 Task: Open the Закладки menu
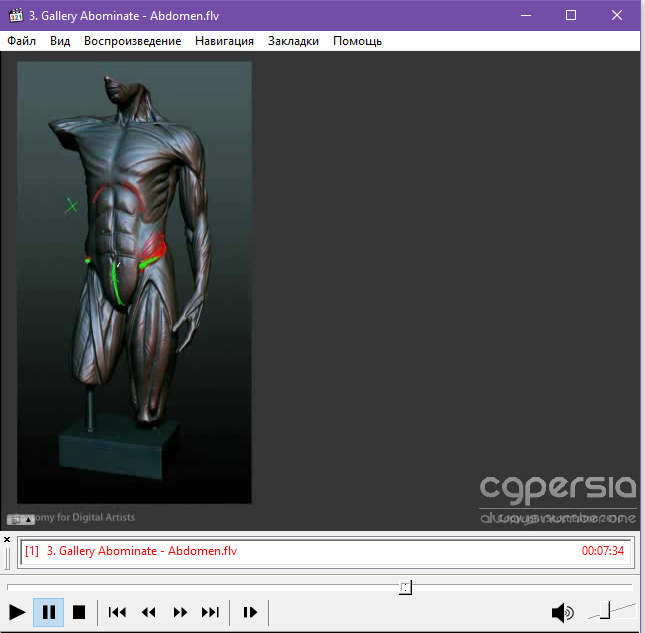[x=293, y=41]
